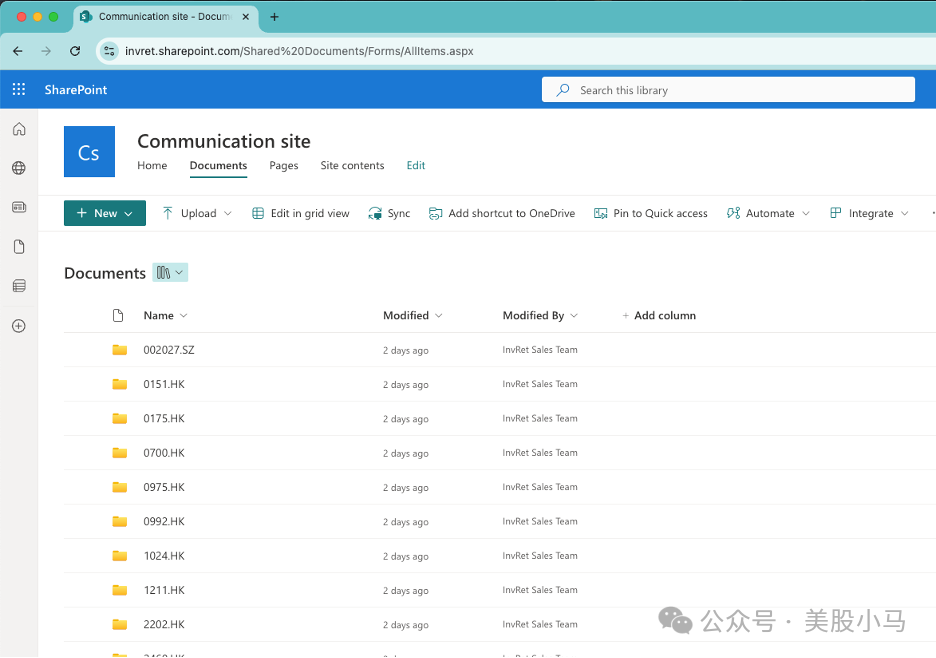This screenshot has width=936, height=658.
Task: Open folder named 0700.HK
Action: pos(164,453)
